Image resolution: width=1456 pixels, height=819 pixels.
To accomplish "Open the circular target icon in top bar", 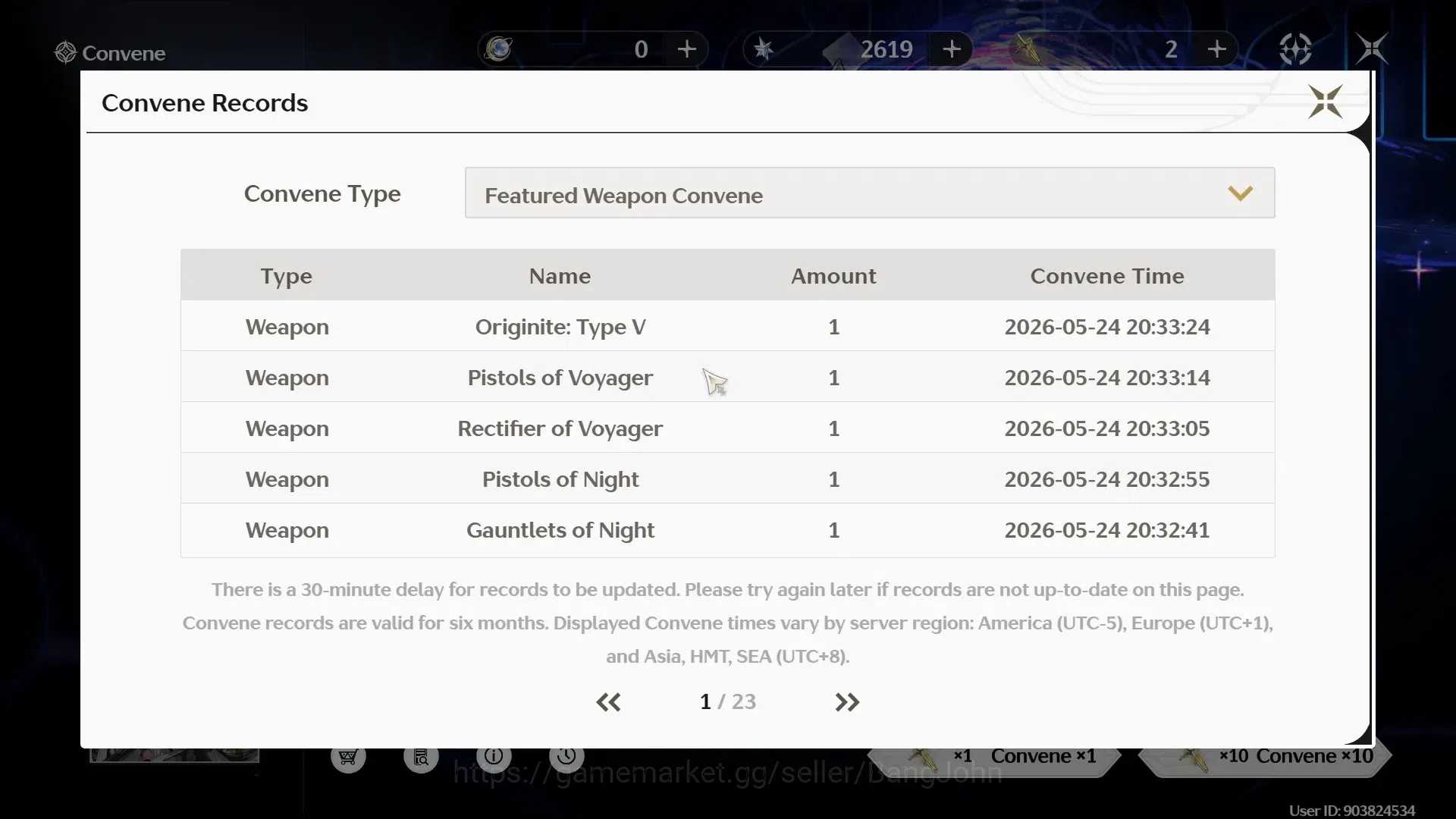I will click(x=1295, y=49).
